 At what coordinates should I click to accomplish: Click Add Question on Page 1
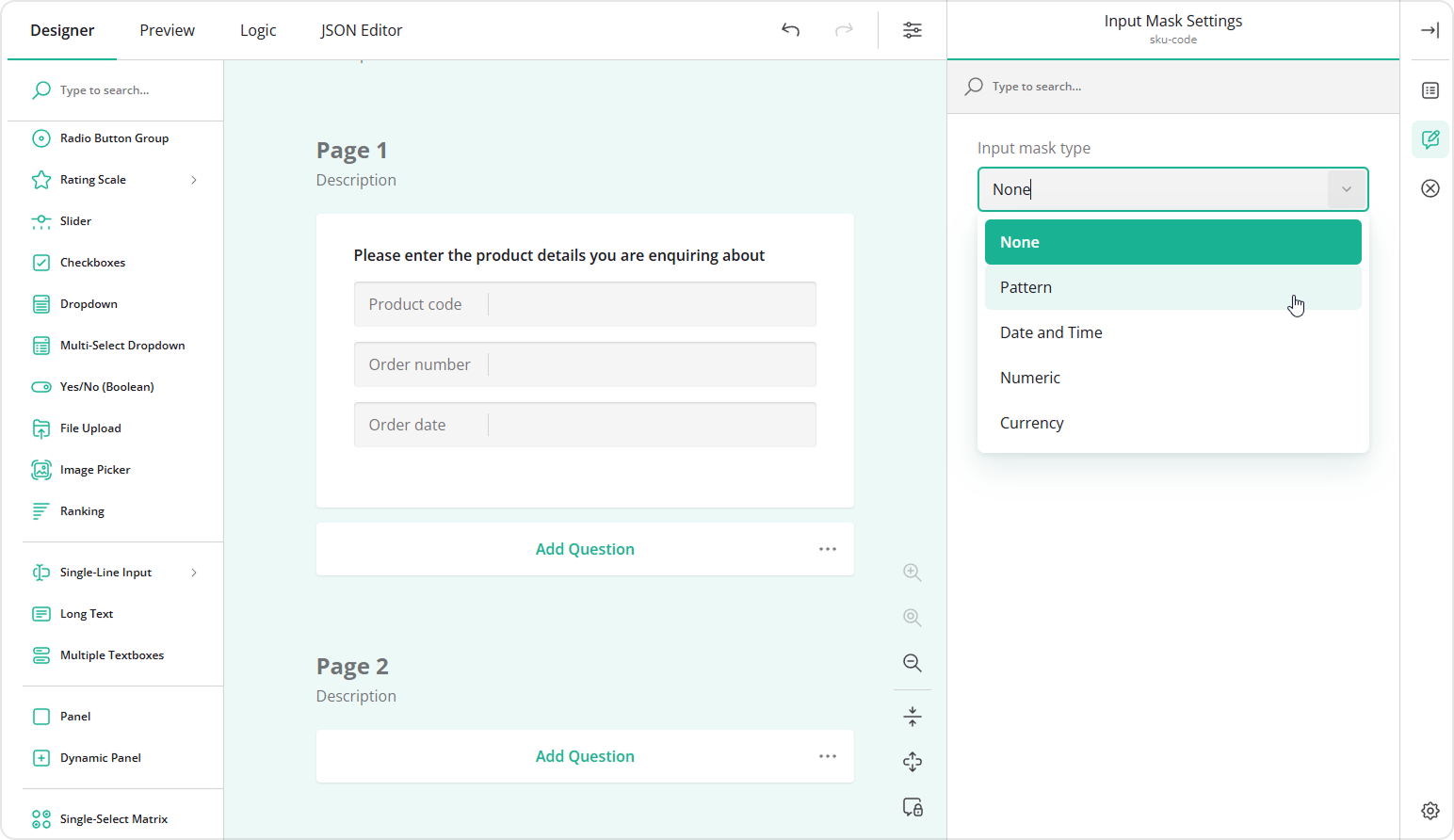(585, 548)
